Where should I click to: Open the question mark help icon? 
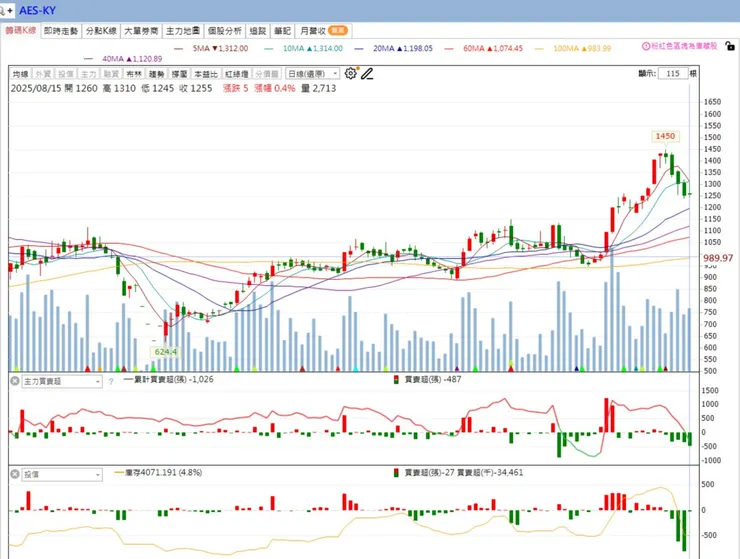point(111,381)
